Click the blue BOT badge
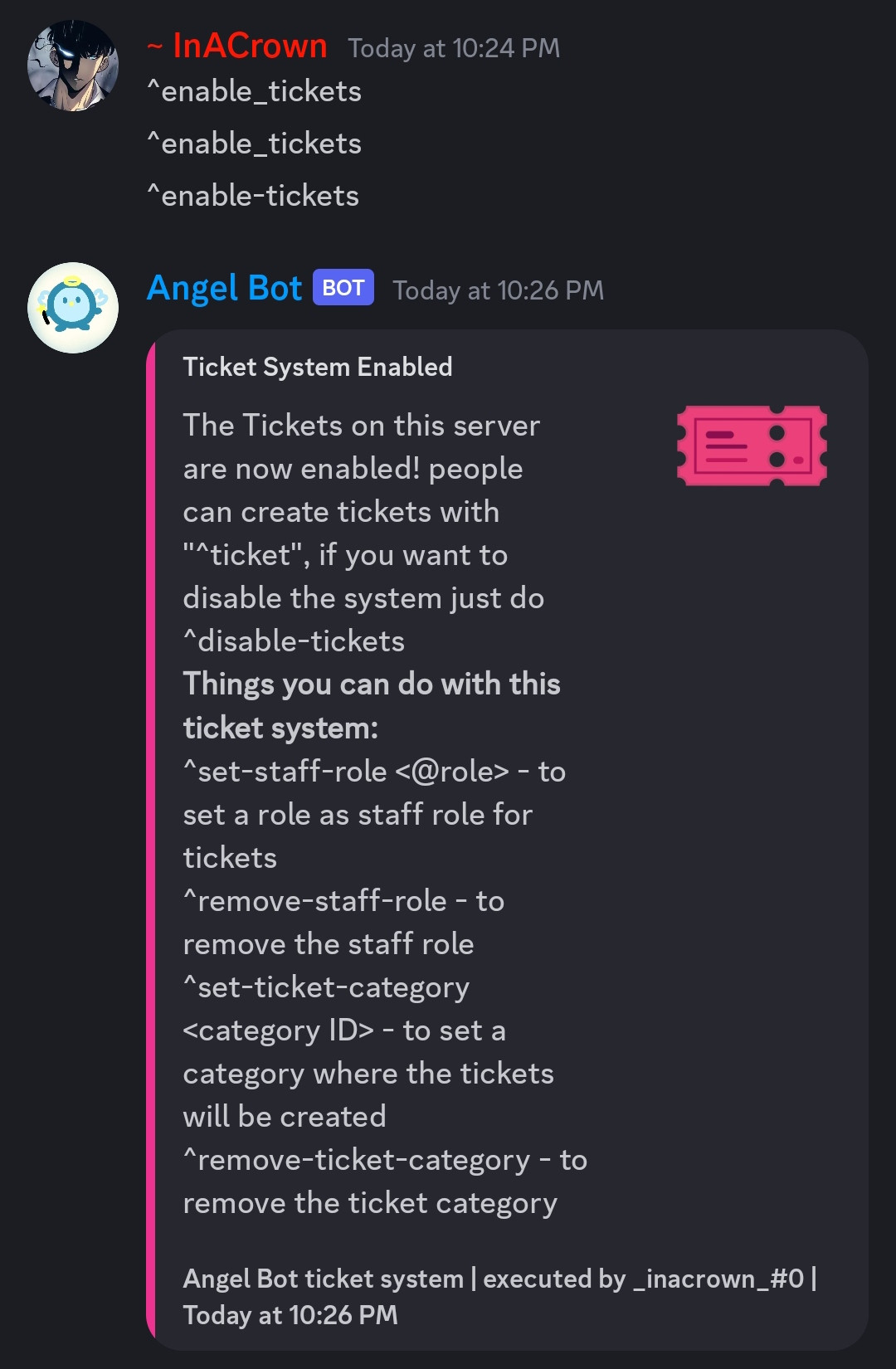This screenshot has width=896, height=1369. (x=343, y=288)
